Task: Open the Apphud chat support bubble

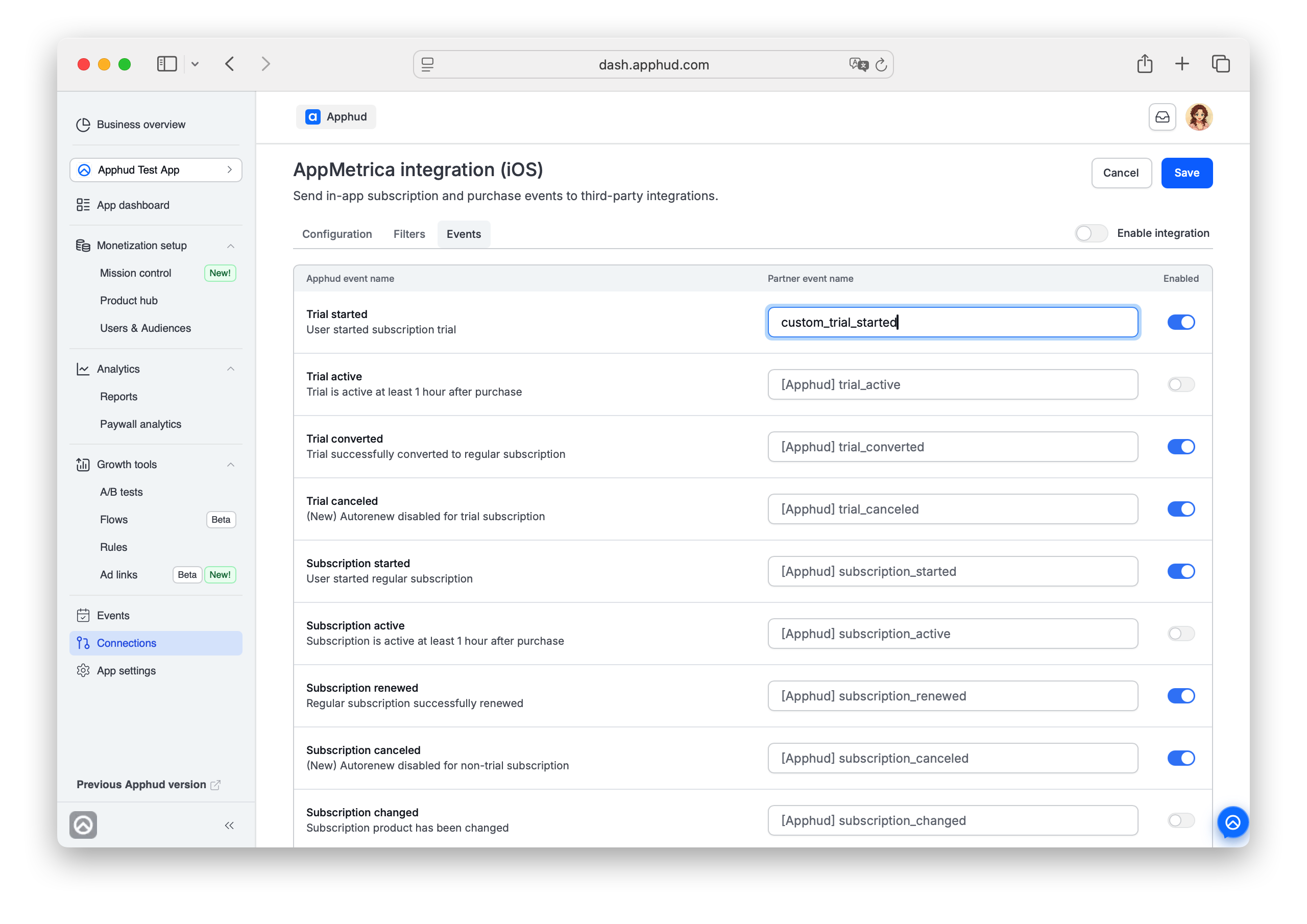Action: (1232, 822)
